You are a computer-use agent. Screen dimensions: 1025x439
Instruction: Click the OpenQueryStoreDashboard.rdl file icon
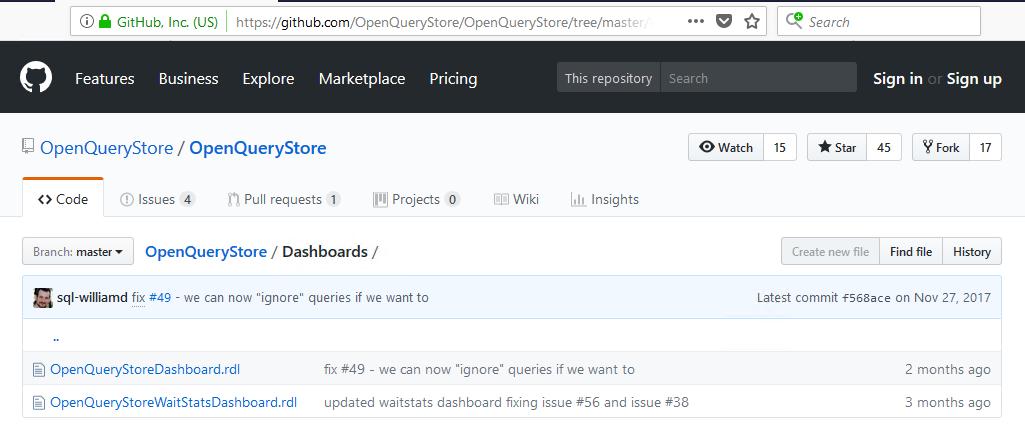39,370
